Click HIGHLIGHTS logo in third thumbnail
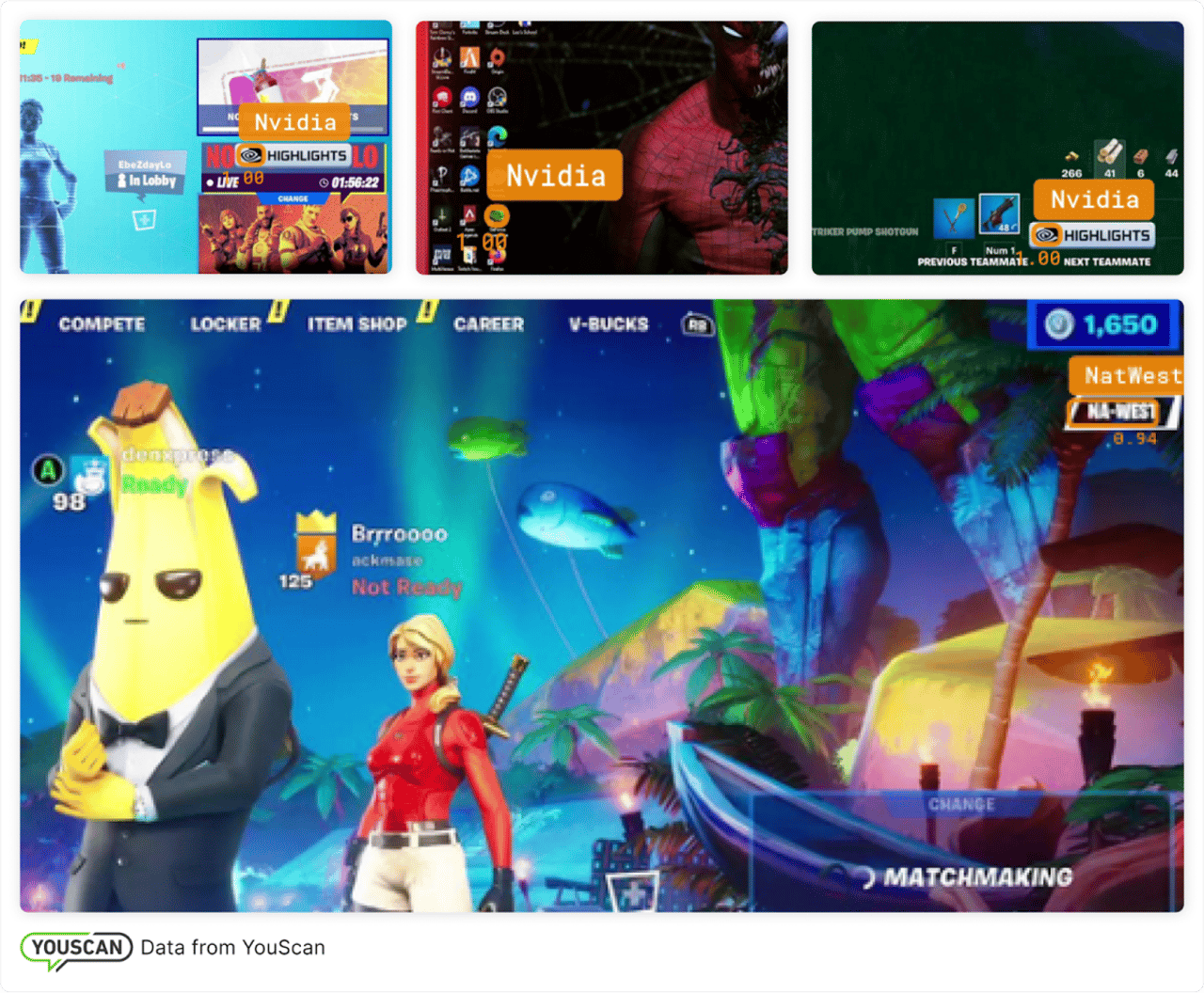 coord(1092,235)
